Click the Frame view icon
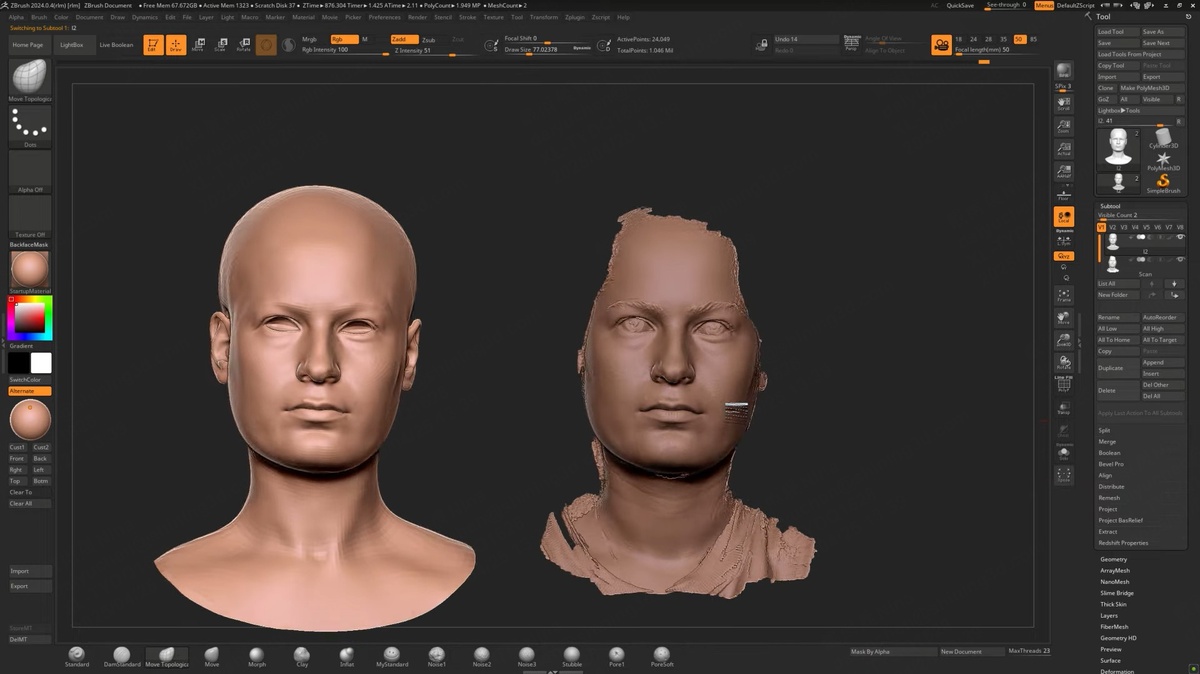This screenshot has width=1200, height=674. [1064, 296]
